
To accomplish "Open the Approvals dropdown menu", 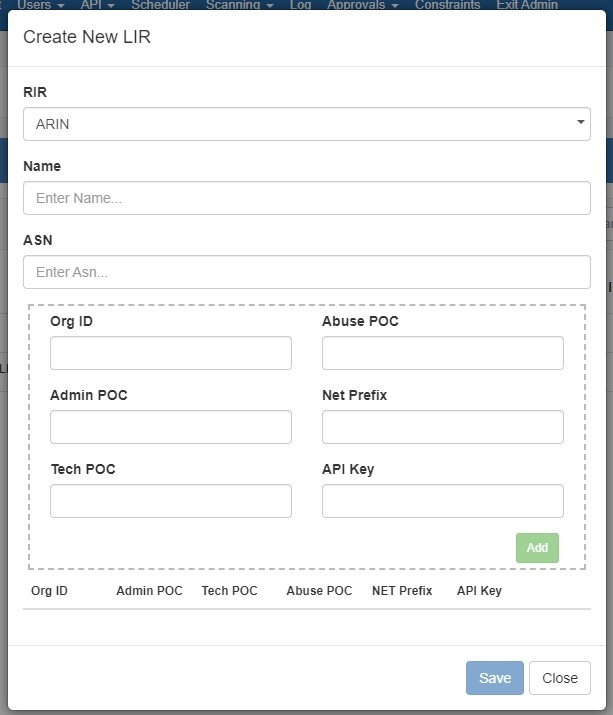I will (363, 5).
